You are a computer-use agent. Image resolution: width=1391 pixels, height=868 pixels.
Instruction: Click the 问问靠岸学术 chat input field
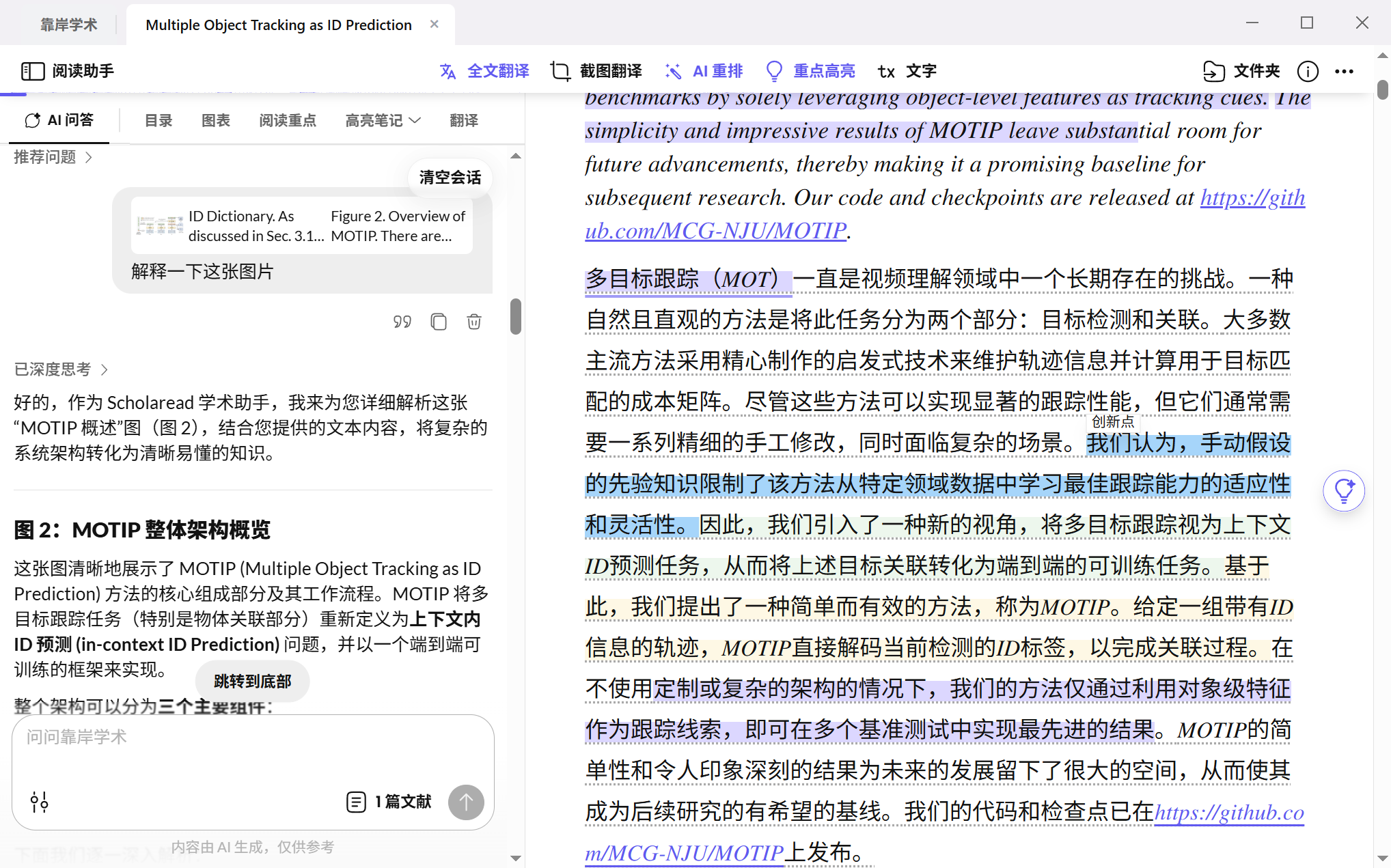click(x=205, y=738)
